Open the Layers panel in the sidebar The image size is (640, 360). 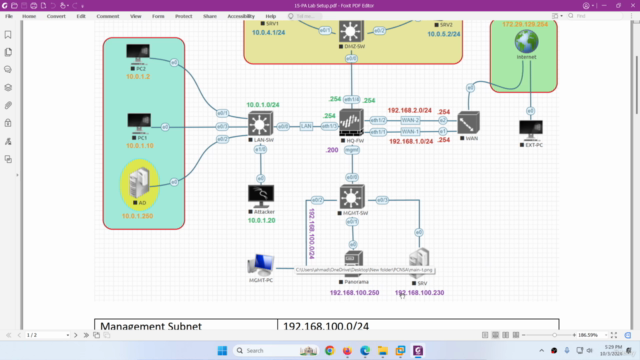[x=8, y=87]
